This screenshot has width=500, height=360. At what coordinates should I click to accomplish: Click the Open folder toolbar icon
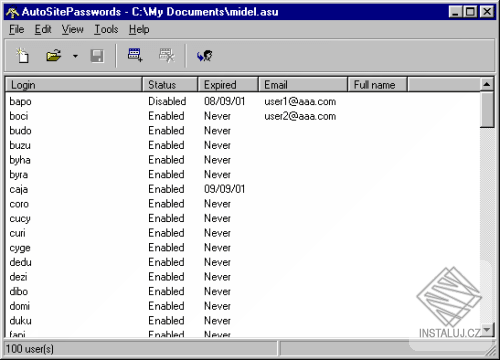click(x=53, y=55)
